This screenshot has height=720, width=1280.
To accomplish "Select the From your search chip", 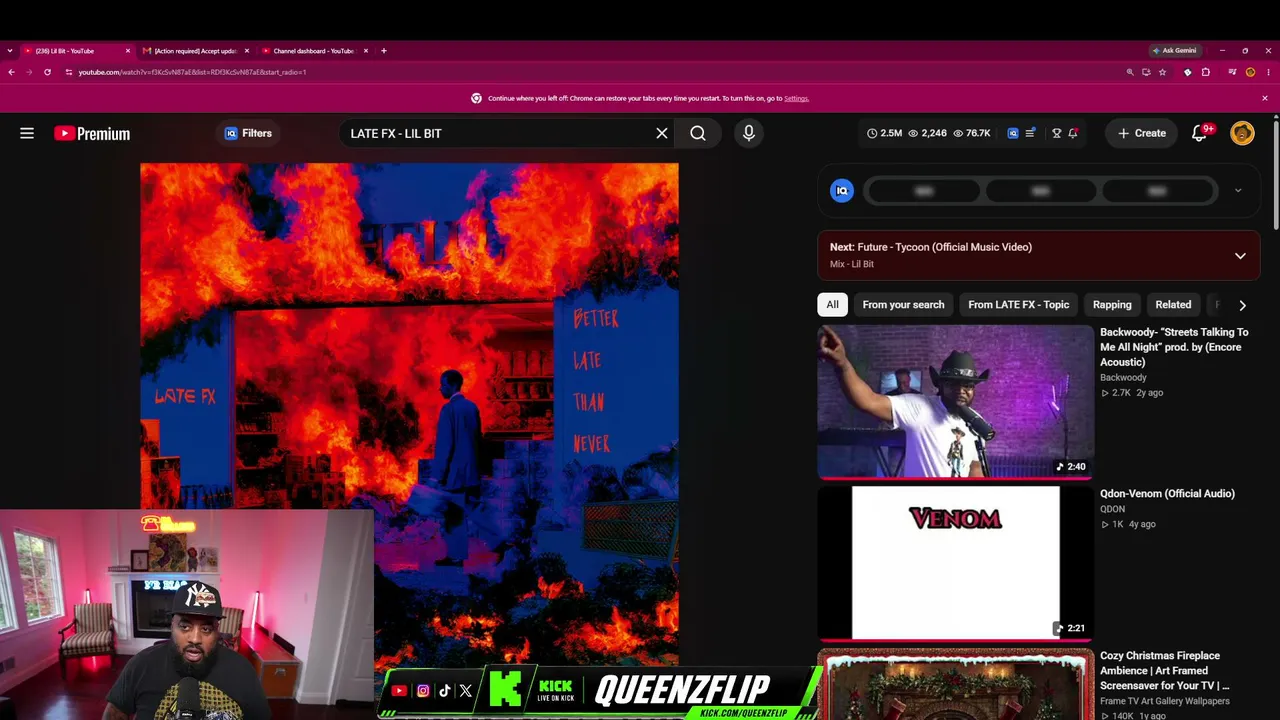I will coord(903,305).
